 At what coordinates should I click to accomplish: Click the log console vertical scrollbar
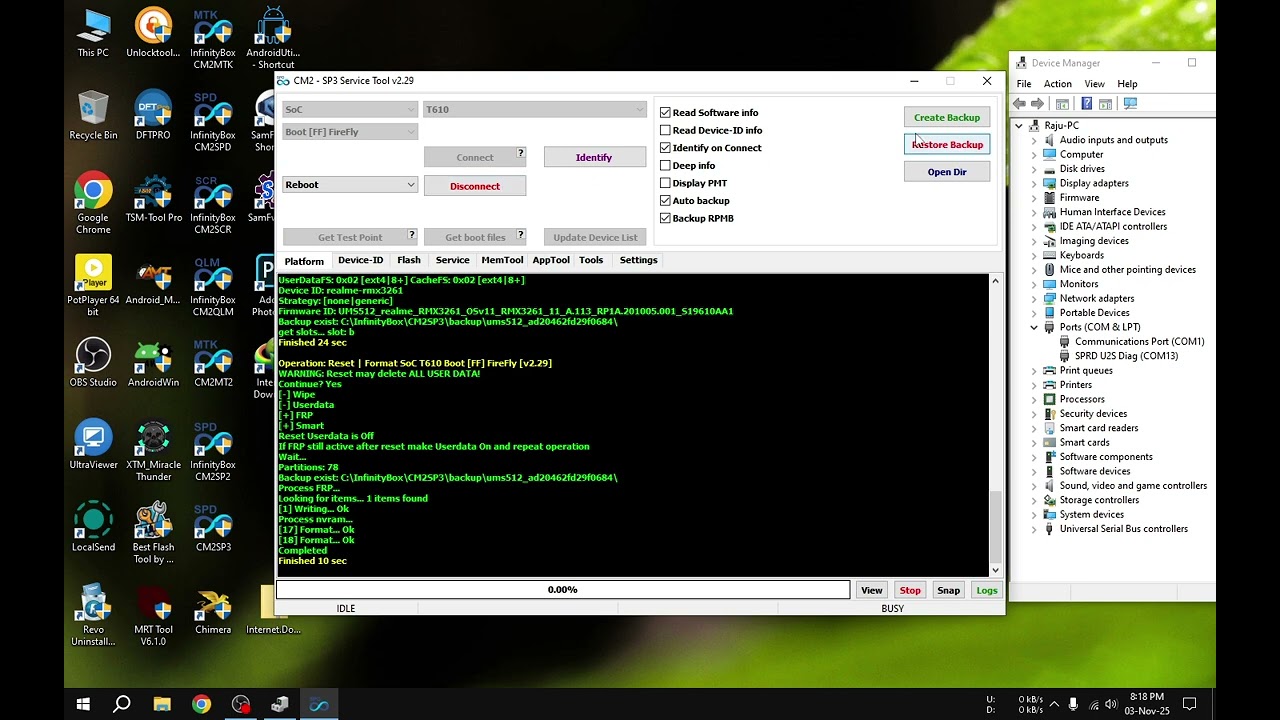[x=995, y=425]
